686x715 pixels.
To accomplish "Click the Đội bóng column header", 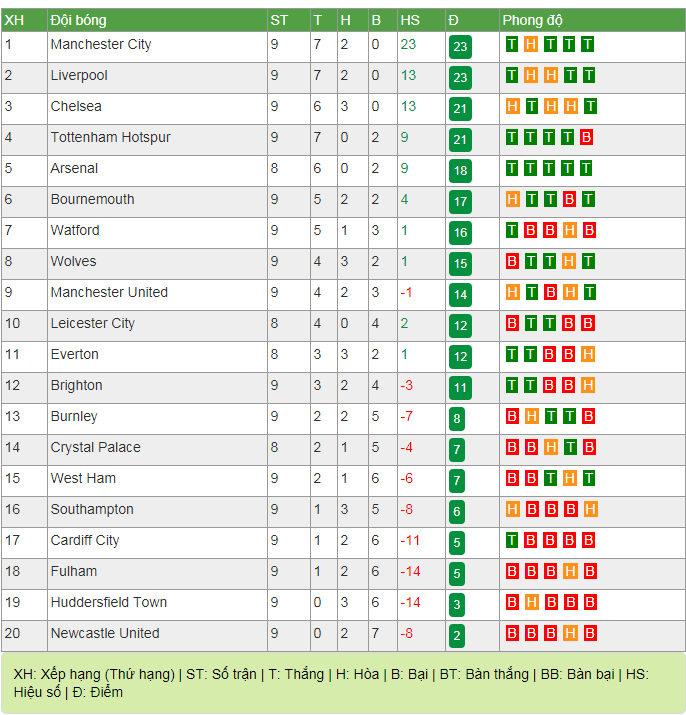I will (x=79, y=20).
